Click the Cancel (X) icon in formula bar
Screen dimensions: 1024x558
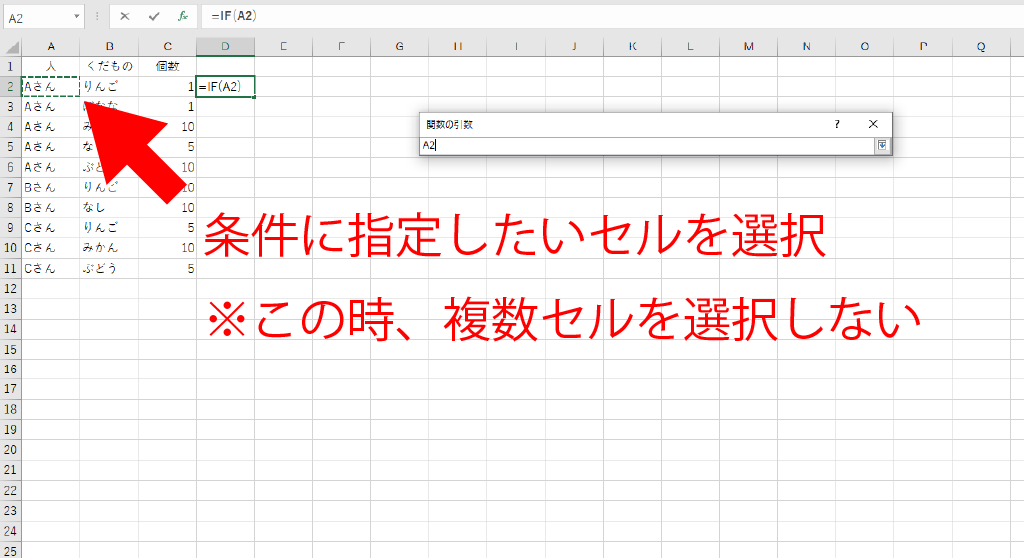(x=125, y=17)
